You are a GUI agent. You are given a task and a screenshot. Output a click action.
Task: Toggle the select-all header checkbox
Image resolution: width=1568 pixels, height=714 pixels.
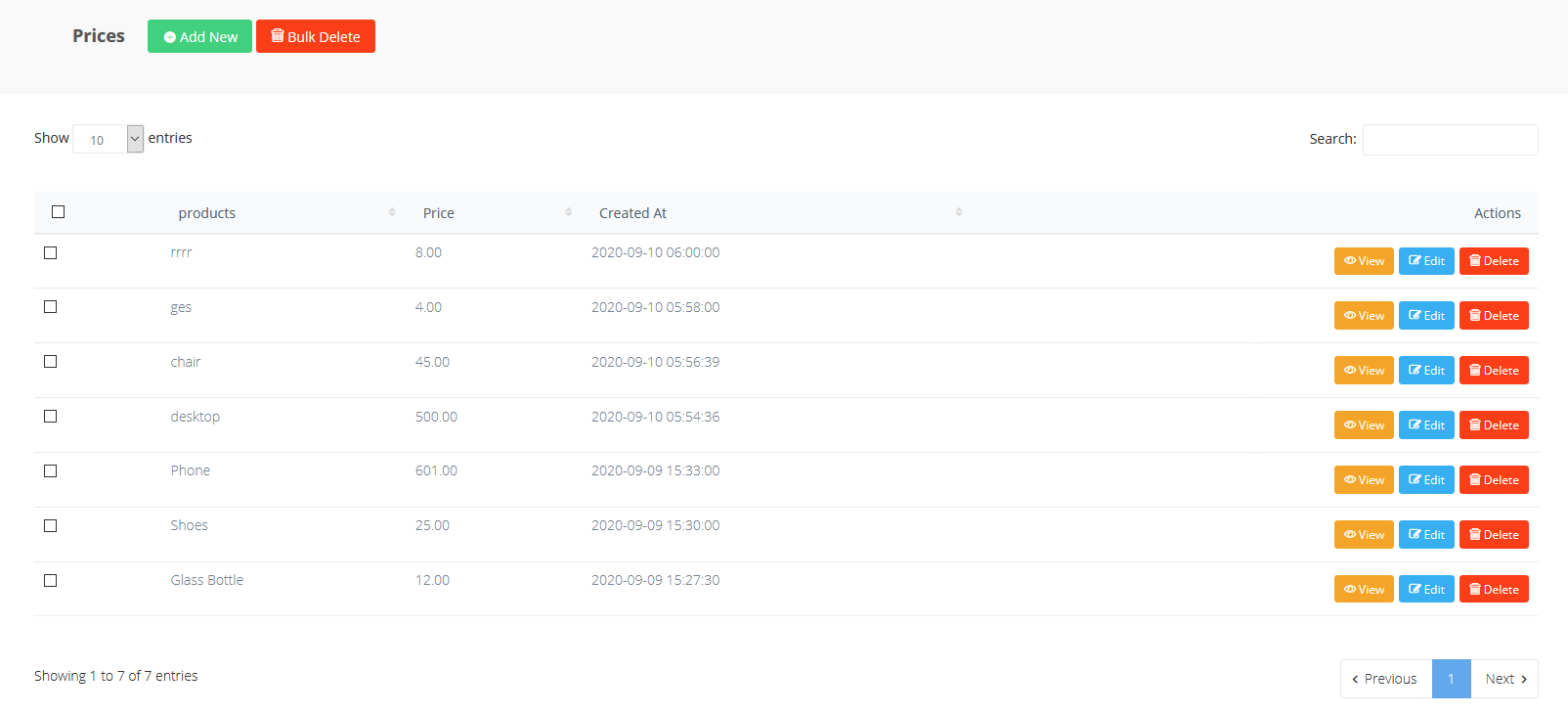(58, 212)
